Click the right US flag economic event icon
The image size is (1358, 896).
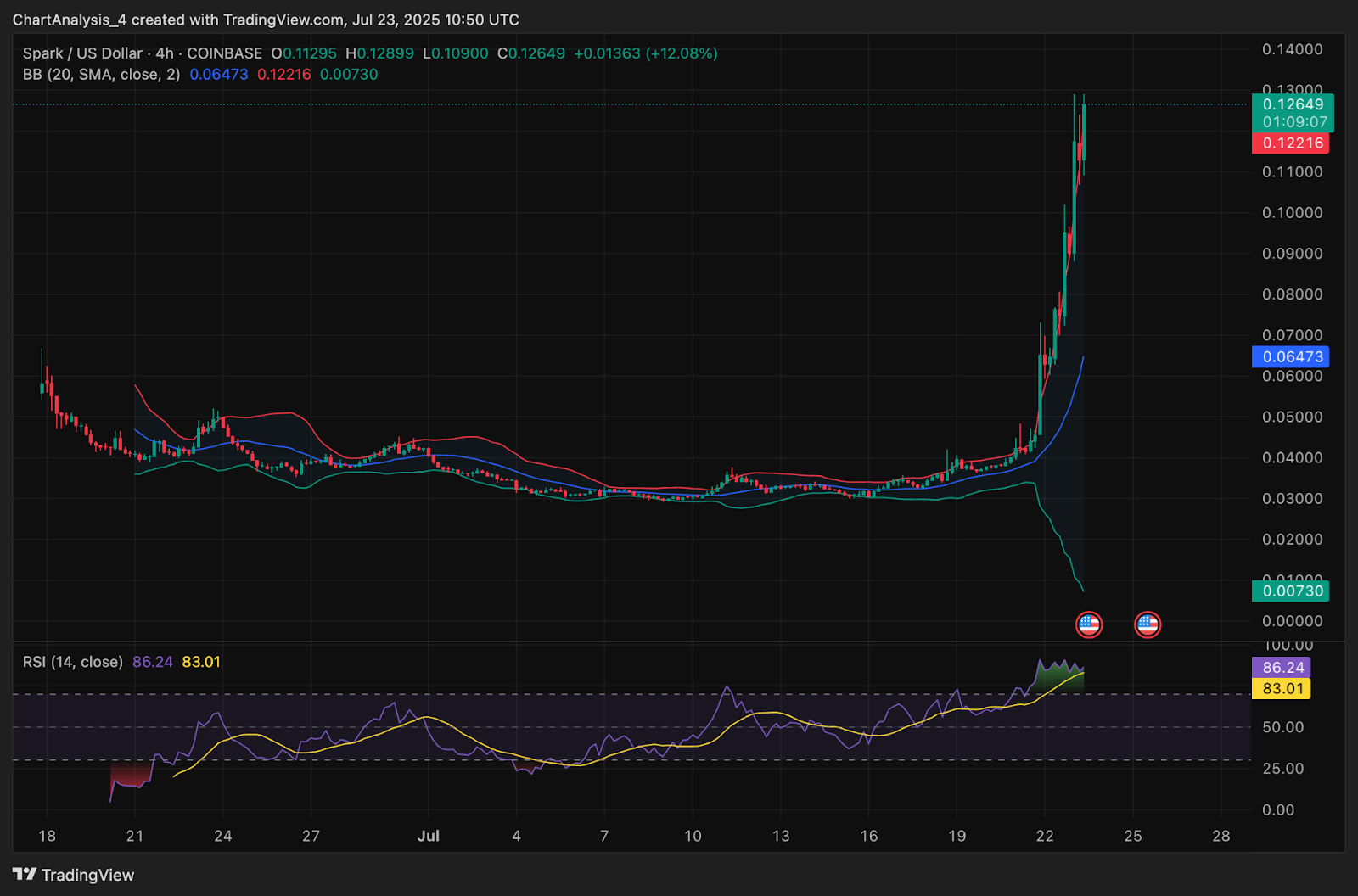[x=1148, y=625]
